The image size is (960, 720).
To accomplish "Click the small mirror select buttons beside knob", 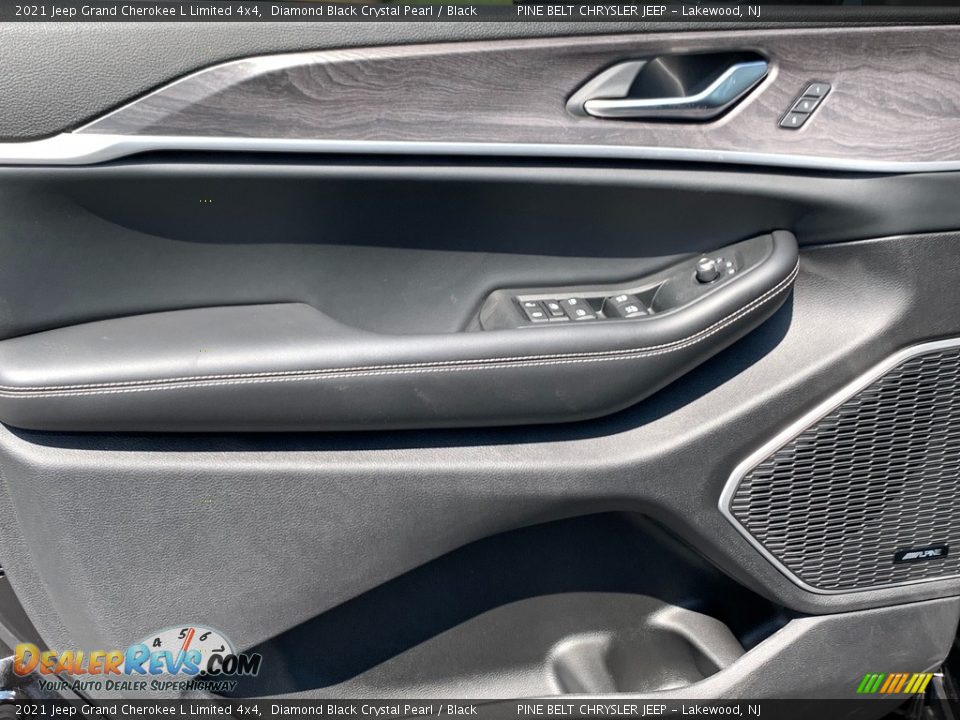I will [731, 266].
